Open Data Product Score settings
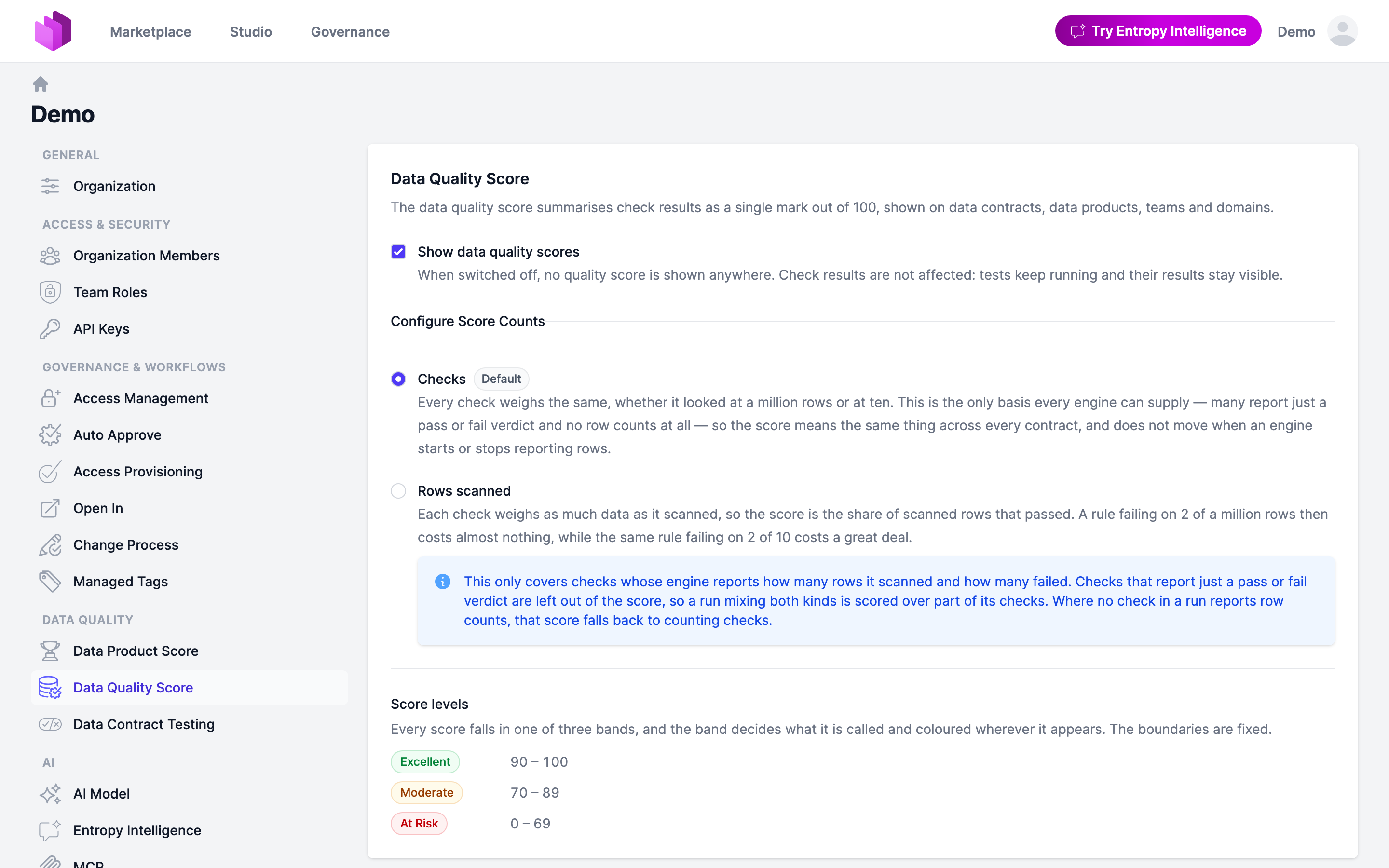This screenshot has height=868, width=1389. point(190,651)
